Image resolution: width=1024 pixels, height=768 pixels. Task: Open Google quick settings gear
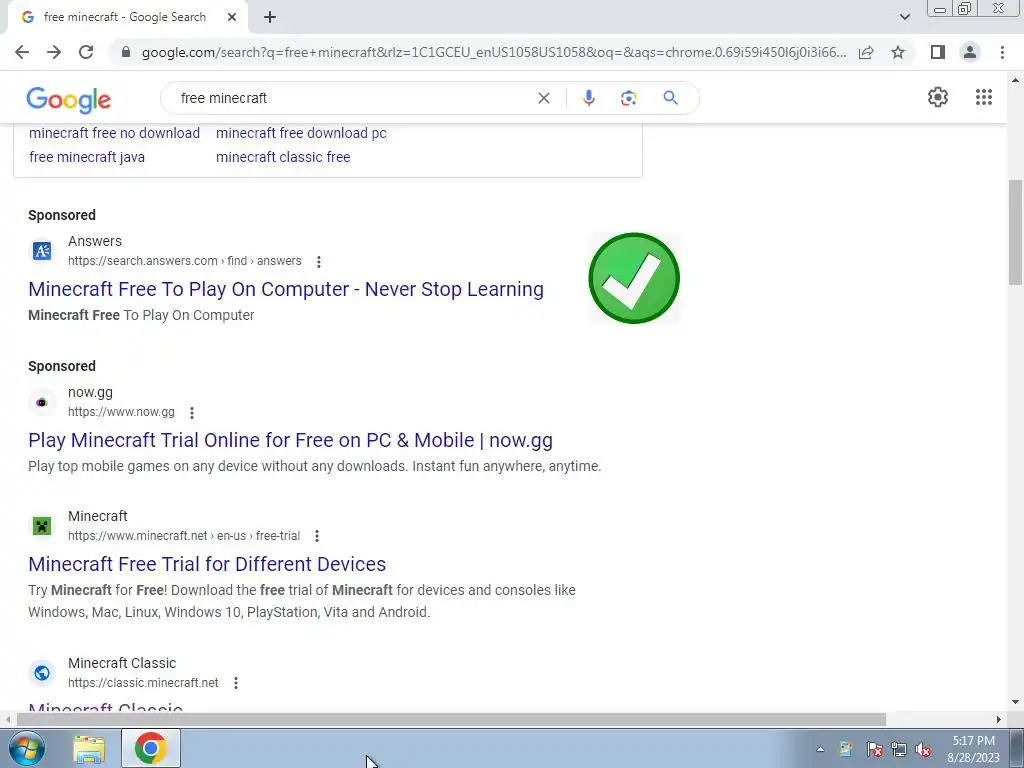[x=938, y=97]
